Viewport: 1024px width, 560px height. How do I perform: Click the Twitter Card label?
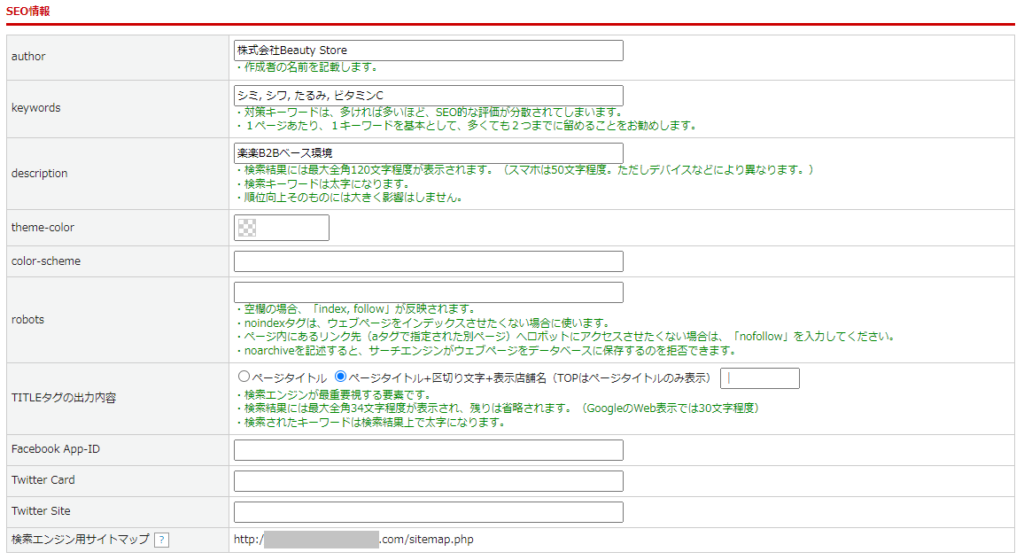[43, 480]
